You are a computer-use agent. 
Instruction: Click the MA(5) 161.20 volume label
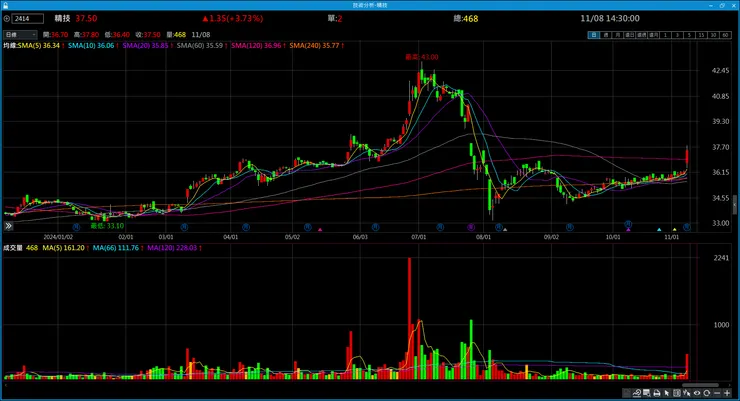(64, 248)
